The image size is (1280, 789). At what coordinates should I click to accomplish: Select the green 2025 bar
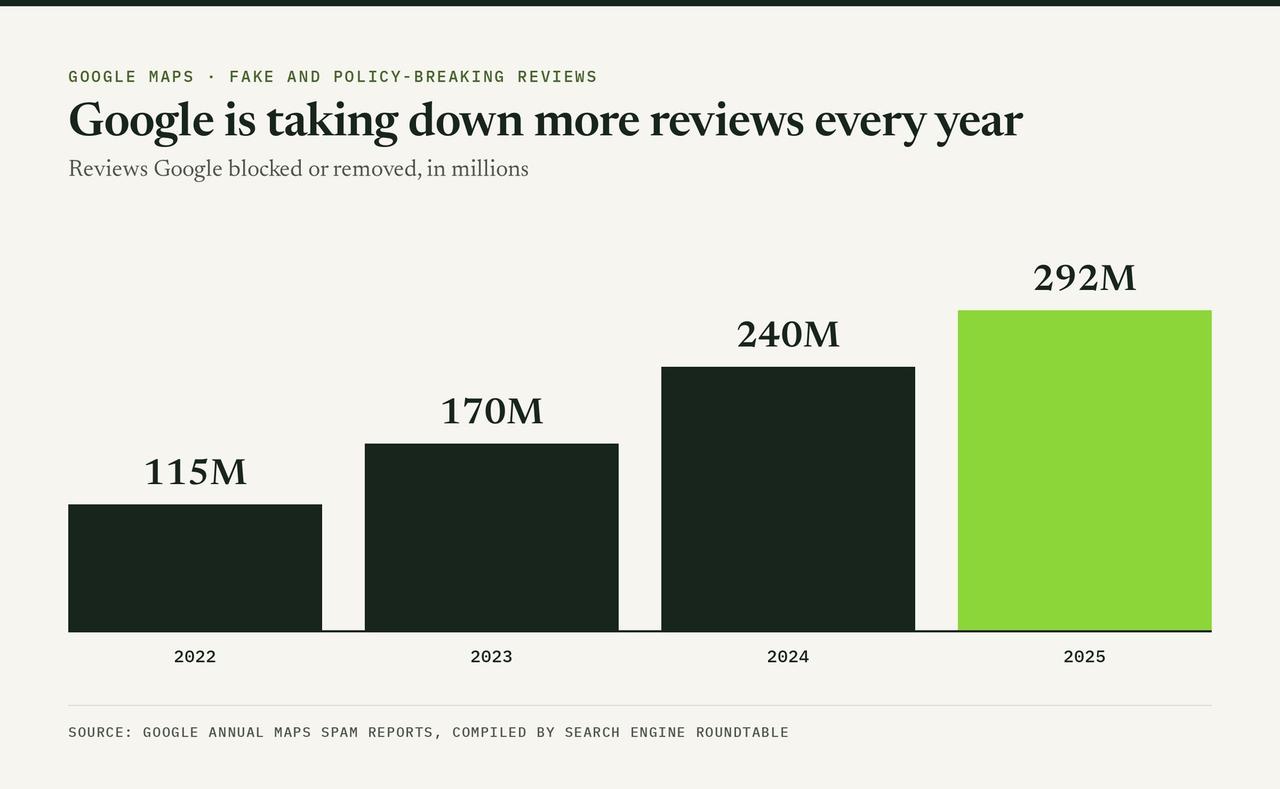(1085, 471)
